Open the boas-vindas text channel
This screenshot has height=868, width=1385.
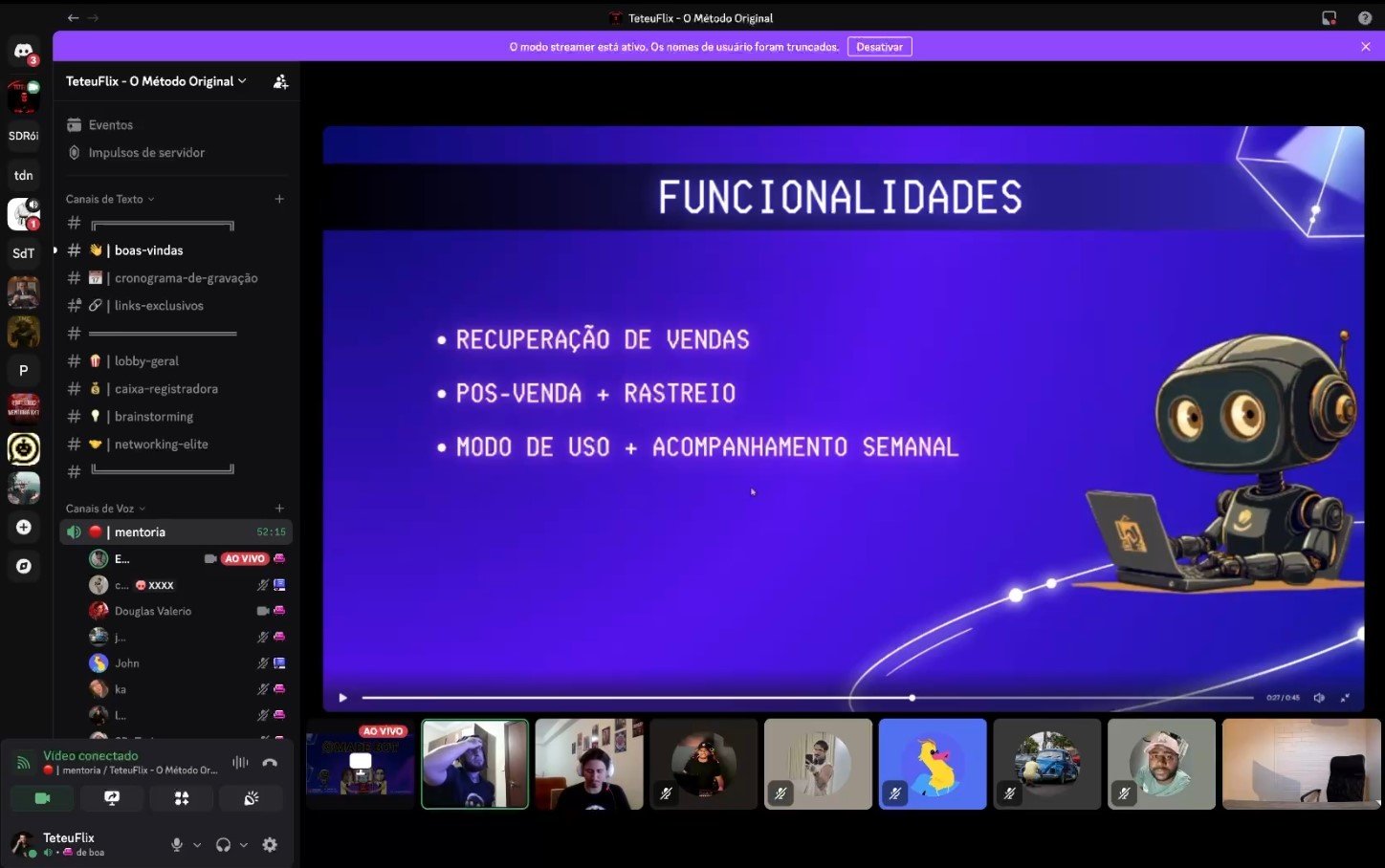click(x=148, y=250)
